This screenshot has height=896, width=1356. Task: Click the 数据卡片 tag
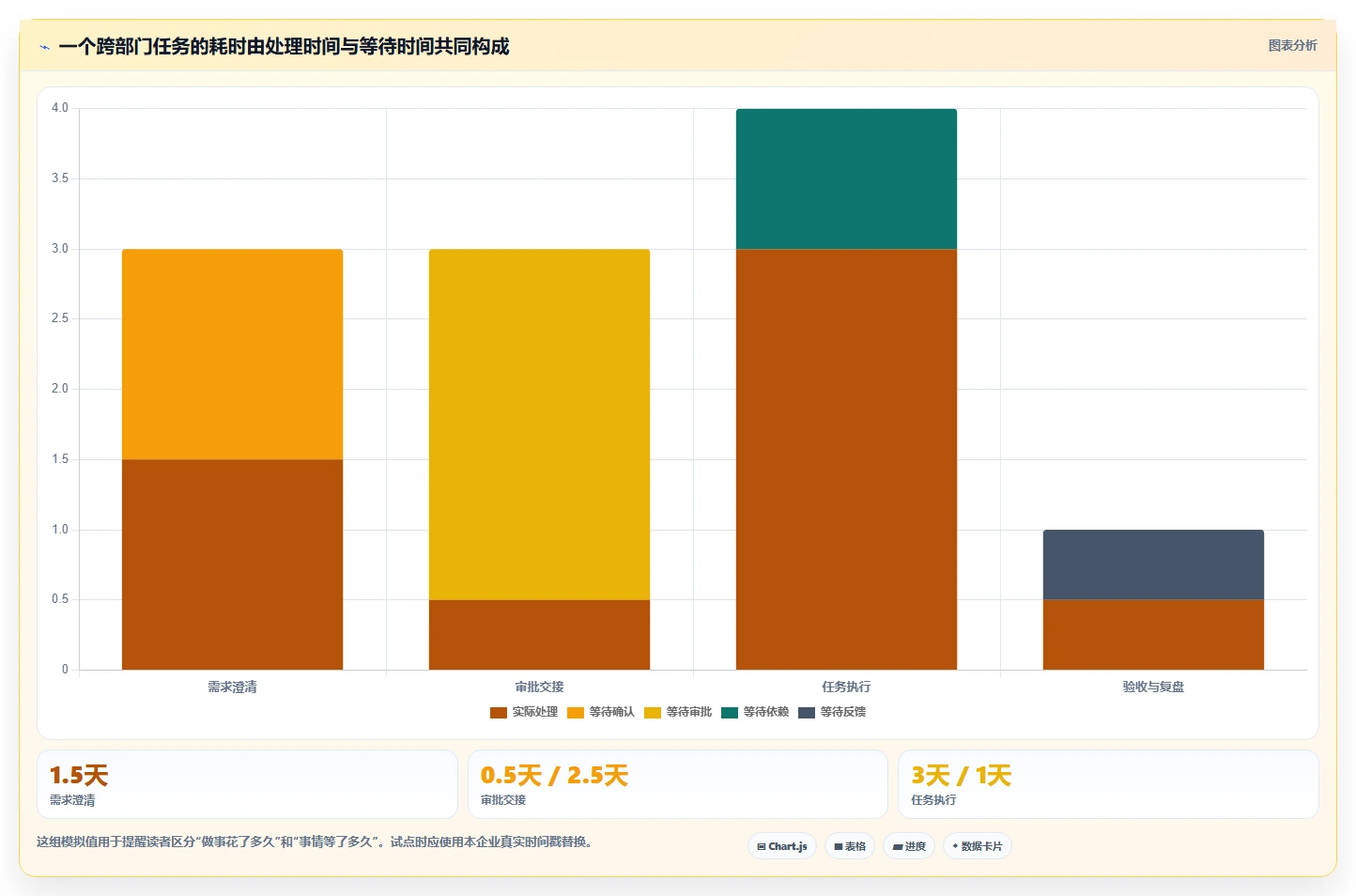click(x=978, y=846)
